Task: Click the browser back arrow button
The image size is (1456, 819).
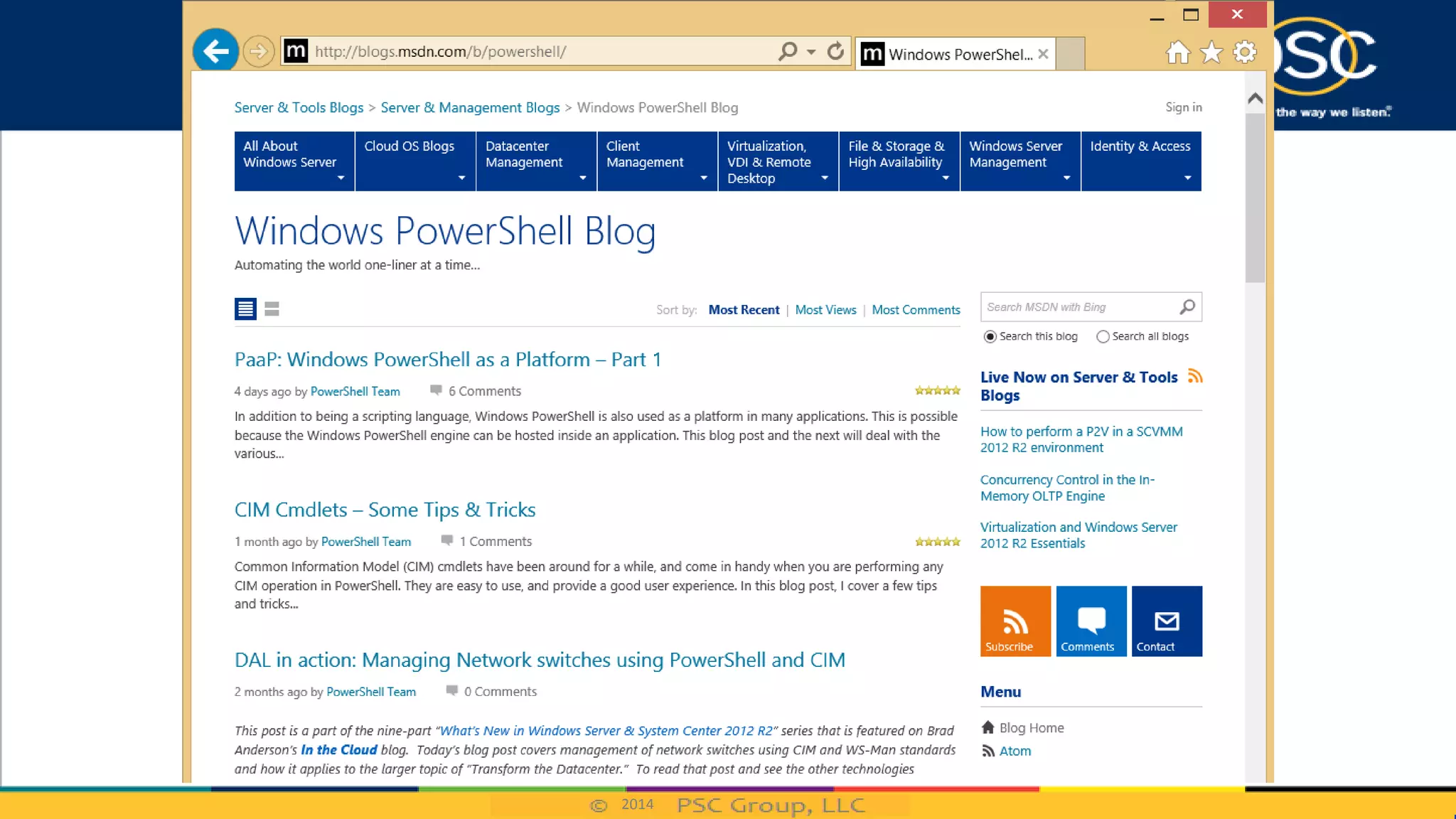Action: coord(215,50)
